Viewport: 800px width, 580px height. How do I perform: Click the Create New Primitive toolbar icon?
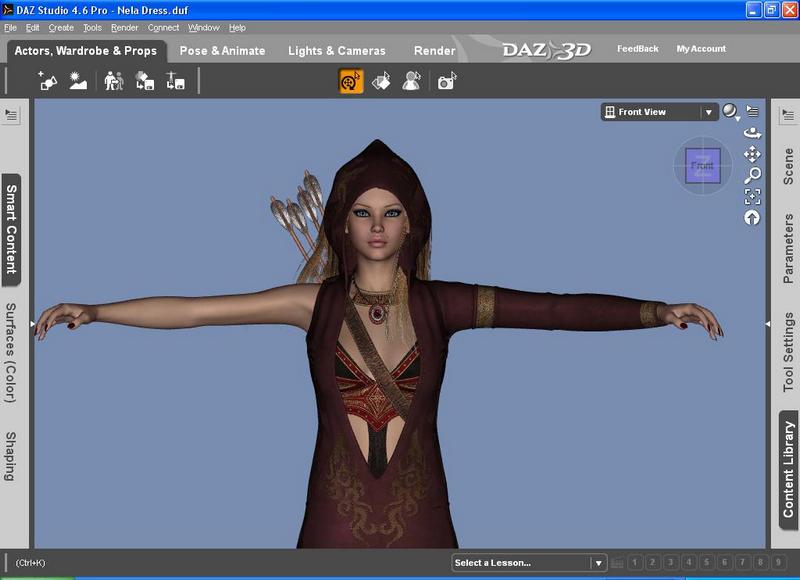tap(47, 81)
